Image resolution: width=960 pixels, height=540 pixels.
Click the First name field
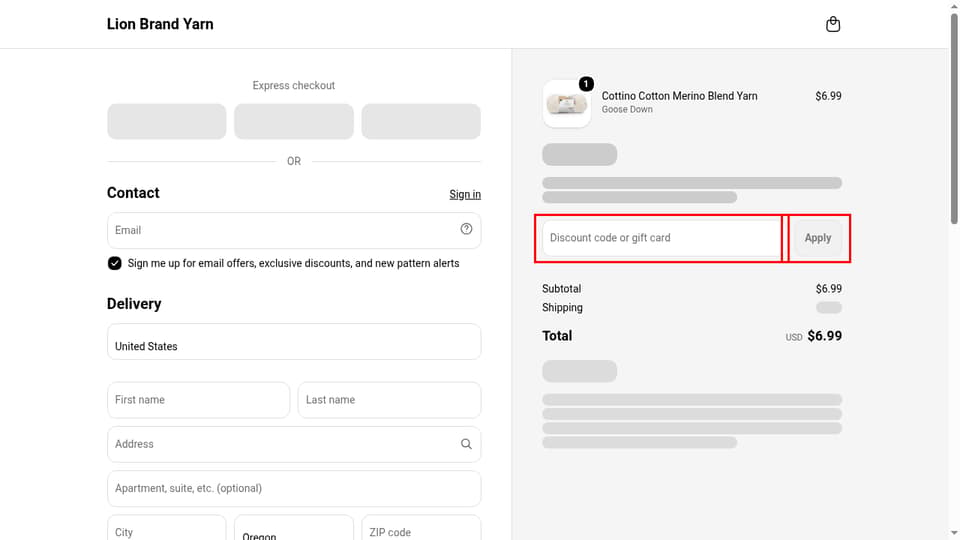[198, 400]
